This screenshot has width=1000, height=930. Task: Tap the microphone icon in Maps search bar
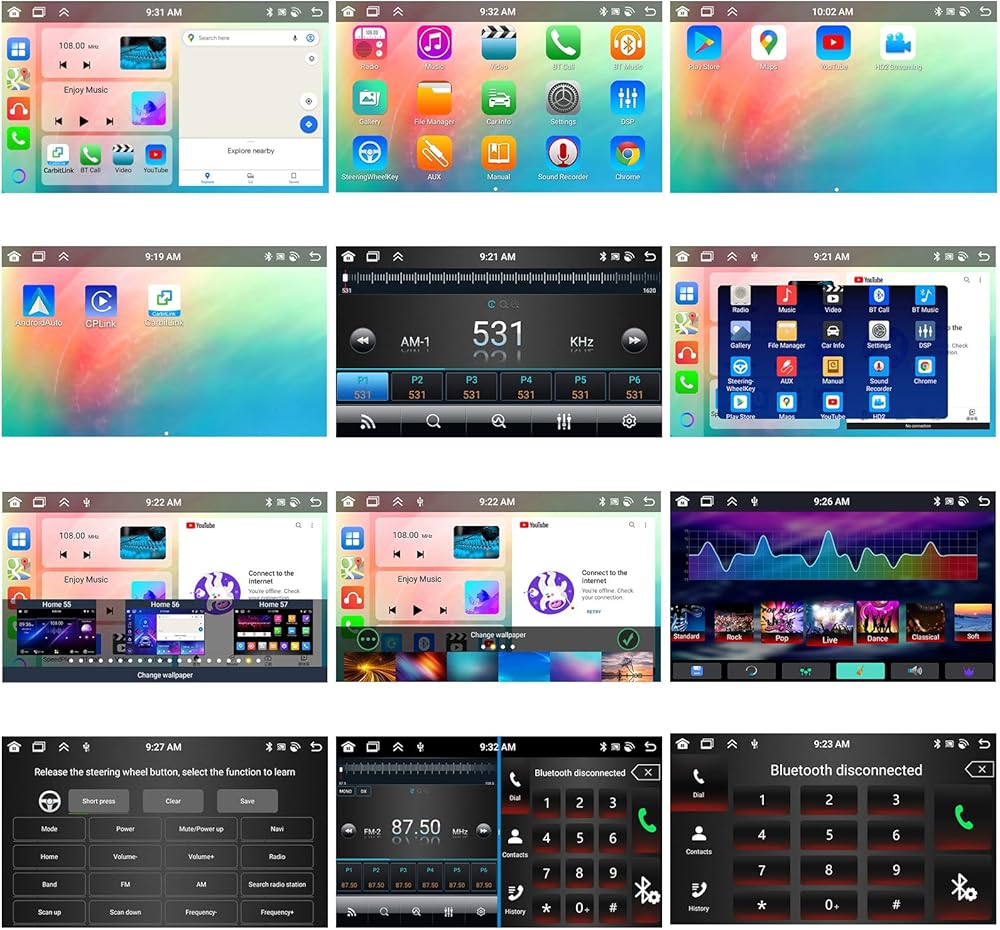[295, 38]
